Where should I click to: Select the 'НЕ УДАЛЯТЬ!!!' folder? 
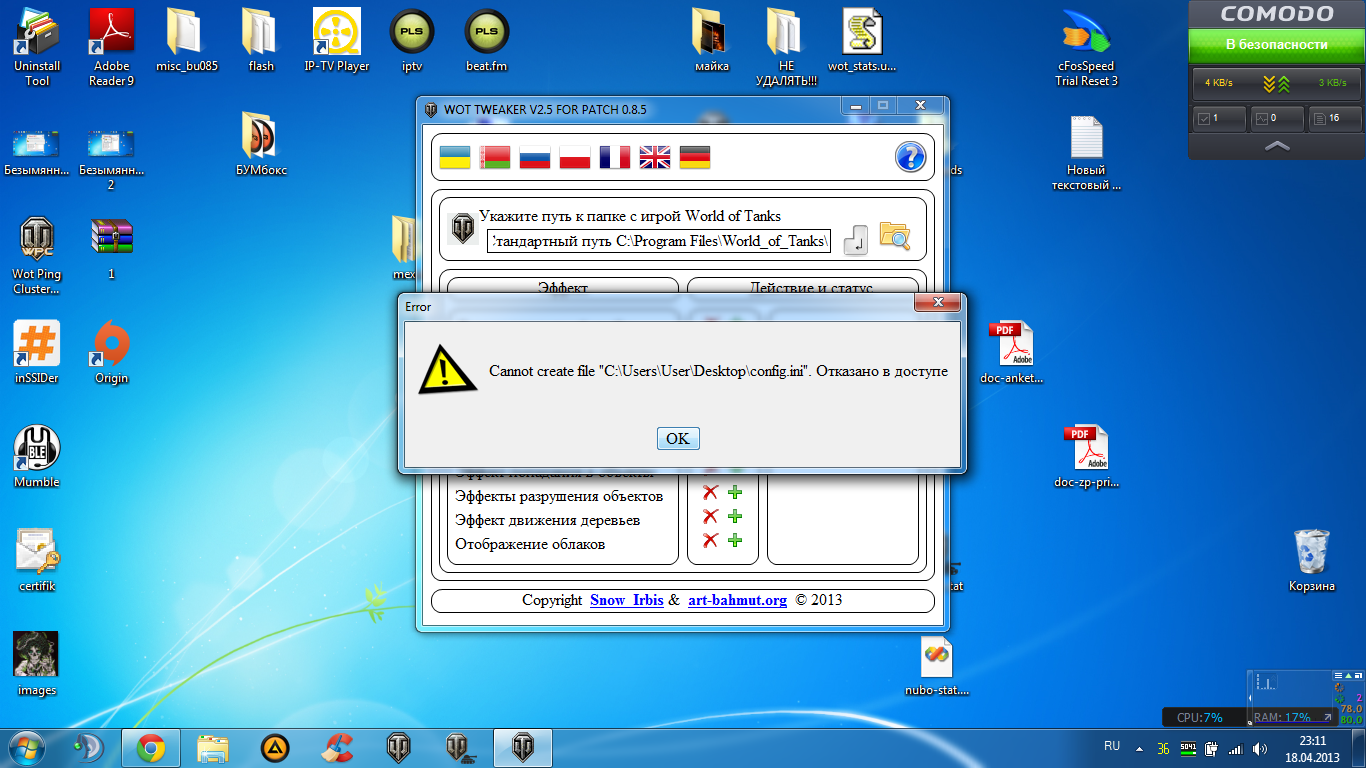pyautogui.click(x=787, y=47)
